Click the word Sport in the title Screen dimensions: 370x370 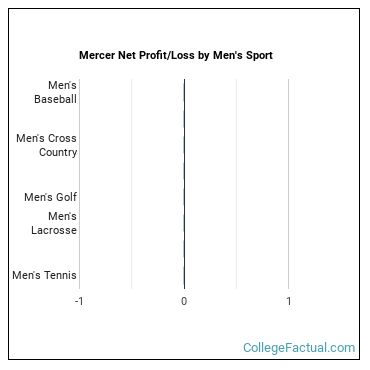(x=259, y=56)
